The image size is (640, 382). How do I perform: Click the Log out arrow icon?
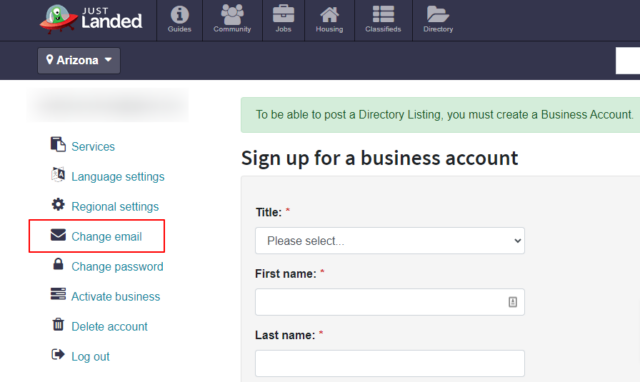tap(58, 354)
